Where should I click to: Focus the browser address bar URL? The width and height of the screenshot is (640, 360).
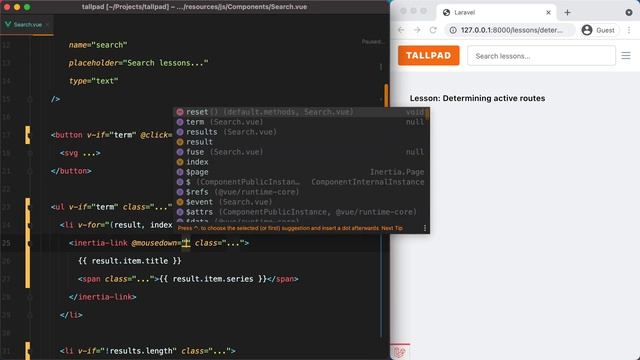pos(512,30)
